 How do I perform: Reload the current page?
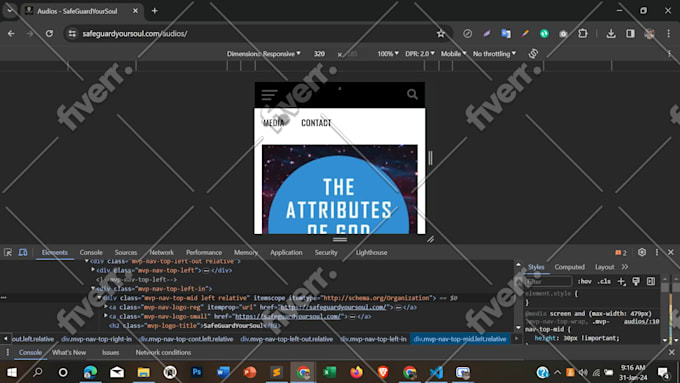click(x=49, y=33)
